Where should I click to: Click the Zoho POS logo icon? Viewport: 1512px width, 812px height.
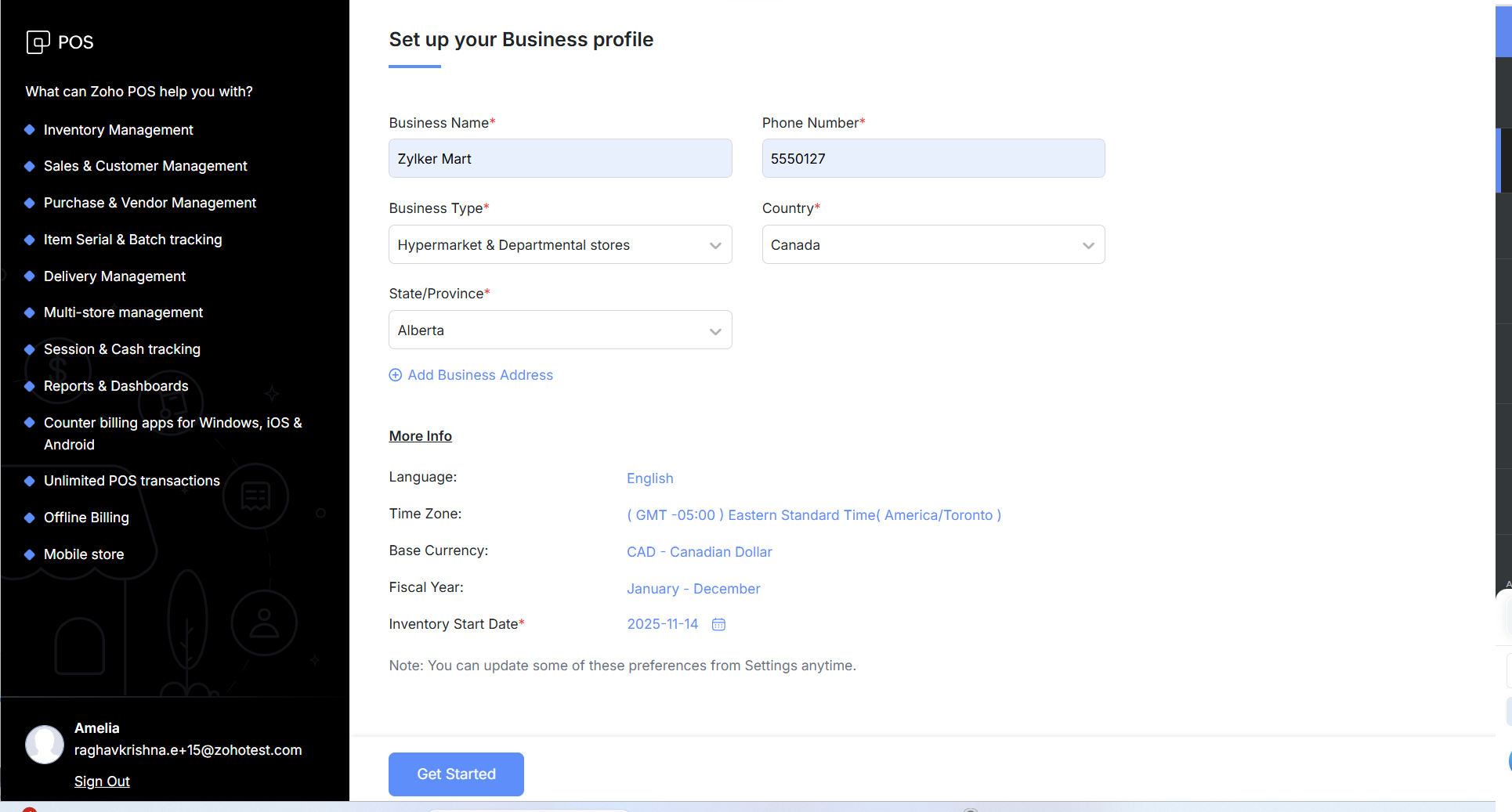[38, 42]
